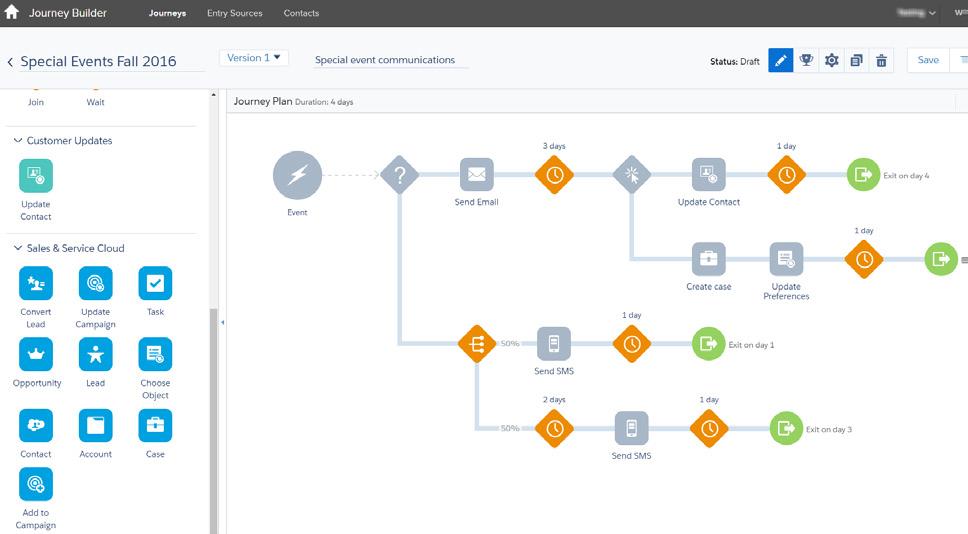
Task: Collapse the side palette with the small arrow
Action: (222, 322)
